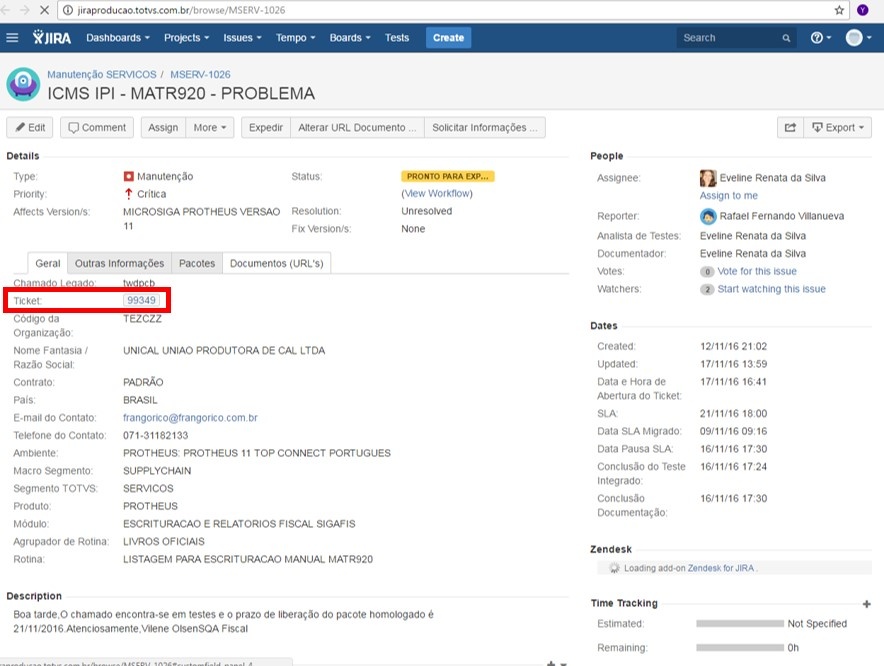Viewport: 884px width, 666px height.
Task: Start watching this issue
Action: [771, 289]
